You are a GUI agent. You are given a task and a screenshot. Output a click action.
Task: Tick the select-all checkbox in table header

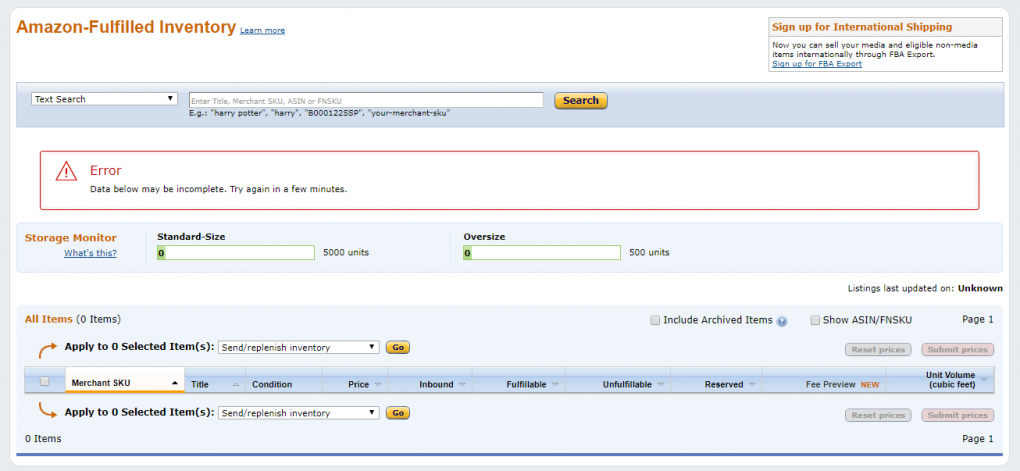(x=44, y=382)
